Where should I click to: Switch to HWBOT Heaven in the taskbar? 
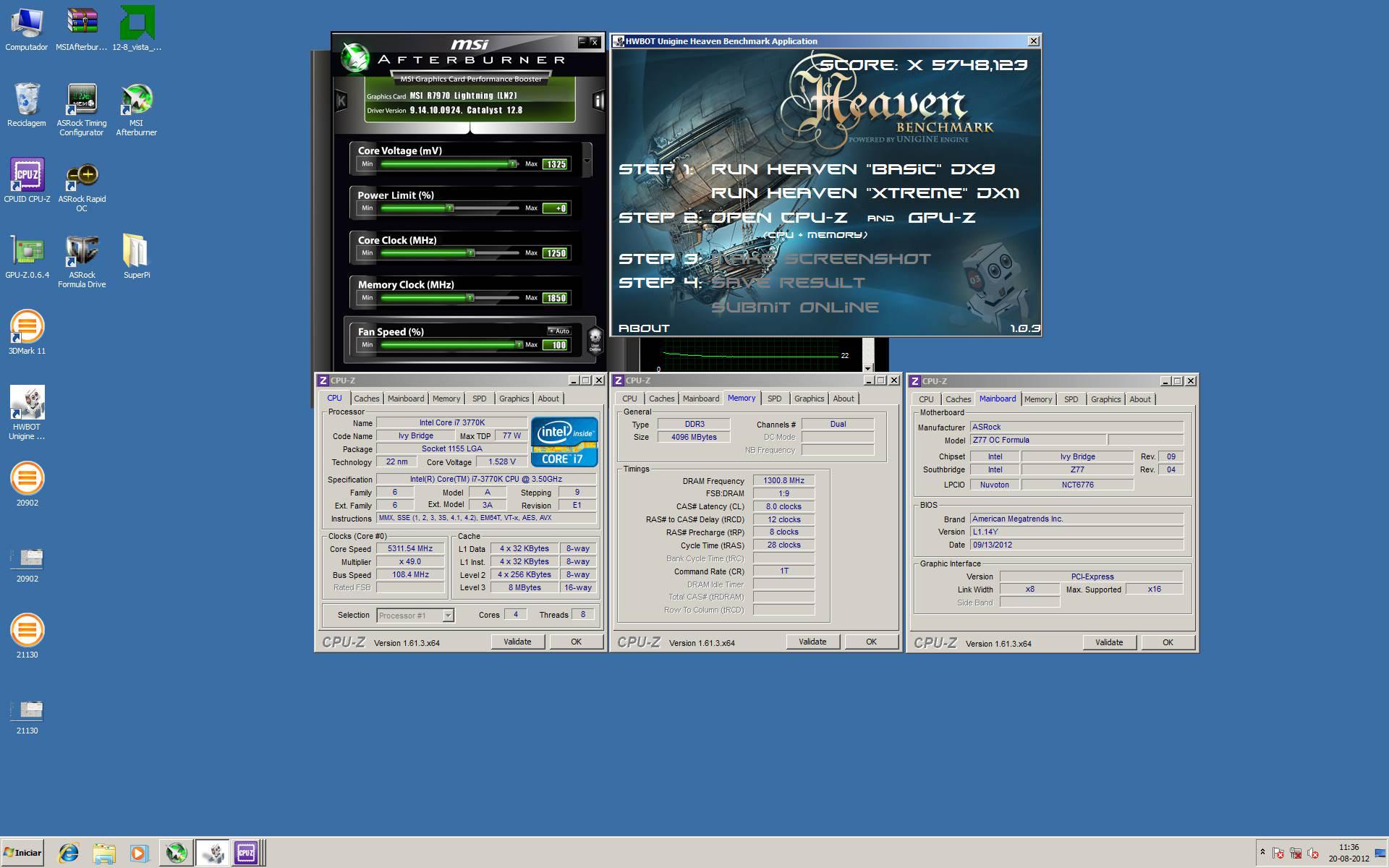point(212,853)
